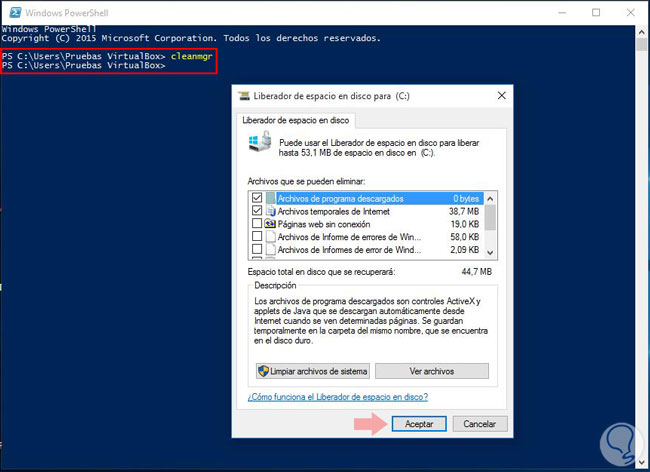
Task: Click the Archivos de programa descargados icon
Action: click(x=271, y=198)
